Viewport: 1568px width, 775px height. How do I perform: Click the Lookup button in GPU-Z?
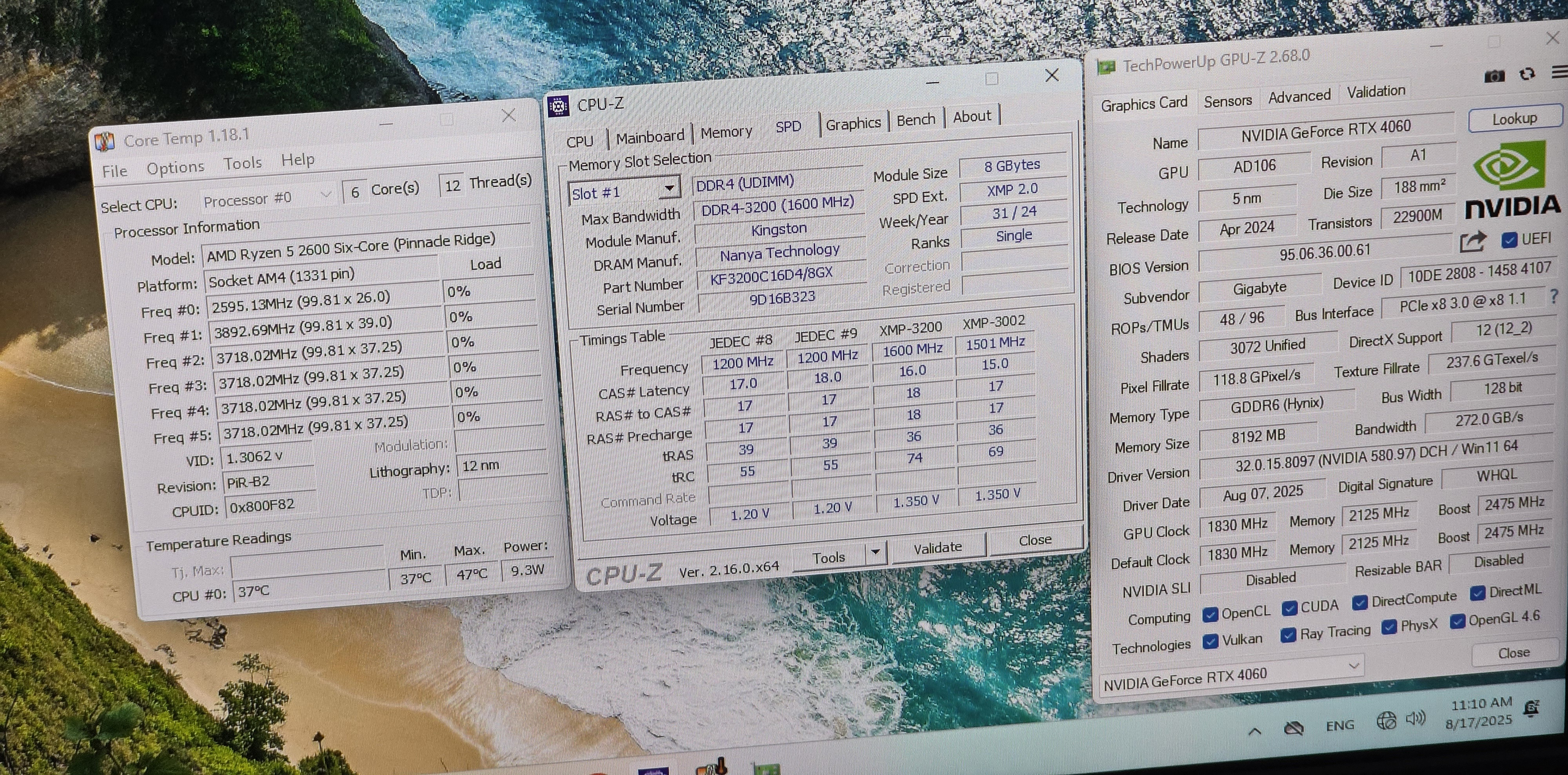(1514, 118)
